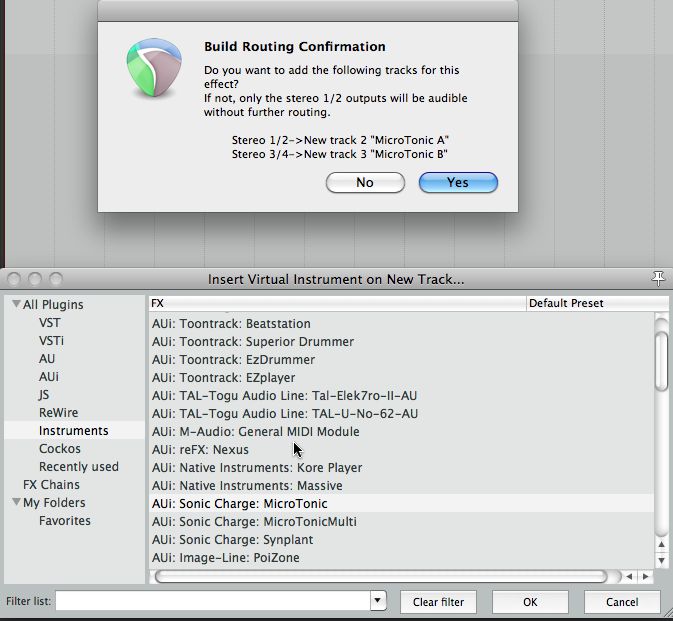The width and height of the screenshot is (673, 621).
Task: Open the FX Chains item
Action: (x=52, y=485)
